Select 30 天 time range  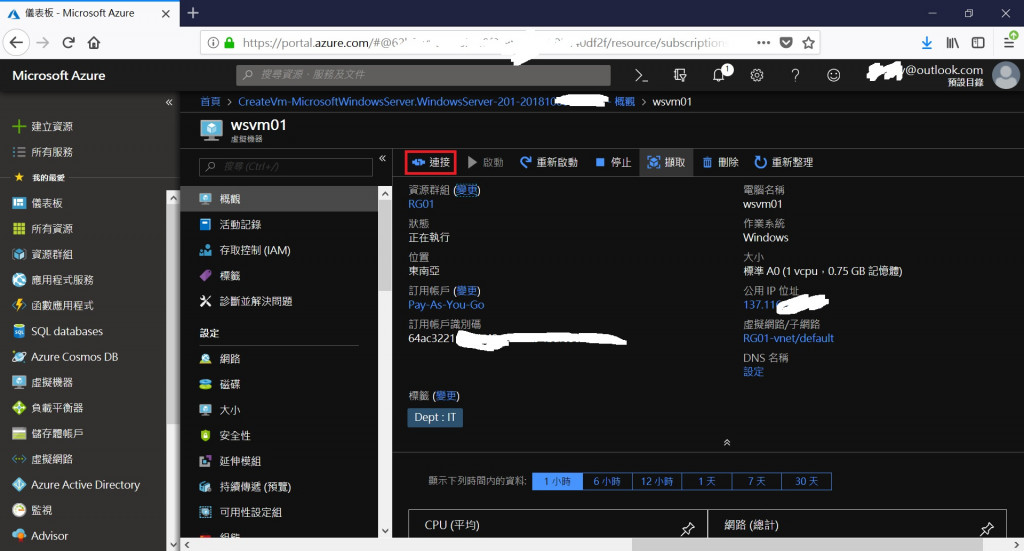coord(807,481)
